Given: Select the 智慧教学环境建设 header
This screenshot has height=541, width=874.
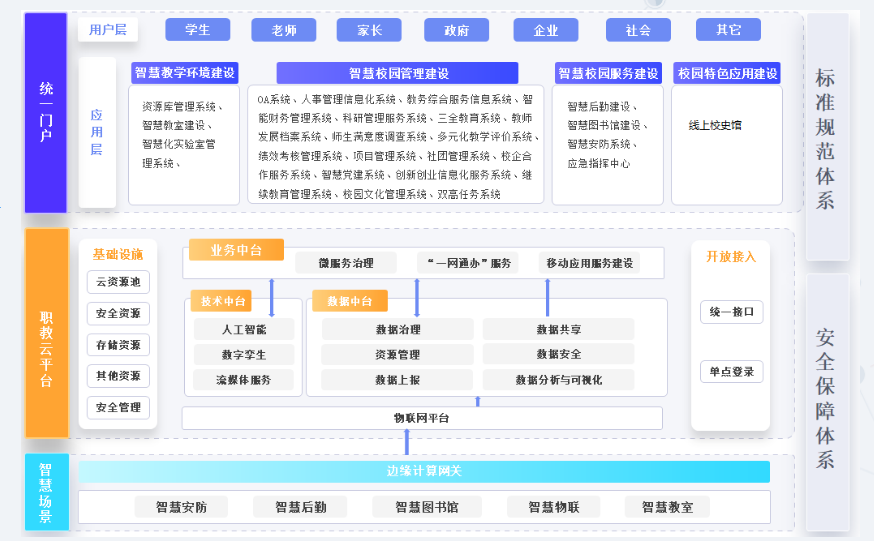Looking at the screenshot, I should click(184, 73).
